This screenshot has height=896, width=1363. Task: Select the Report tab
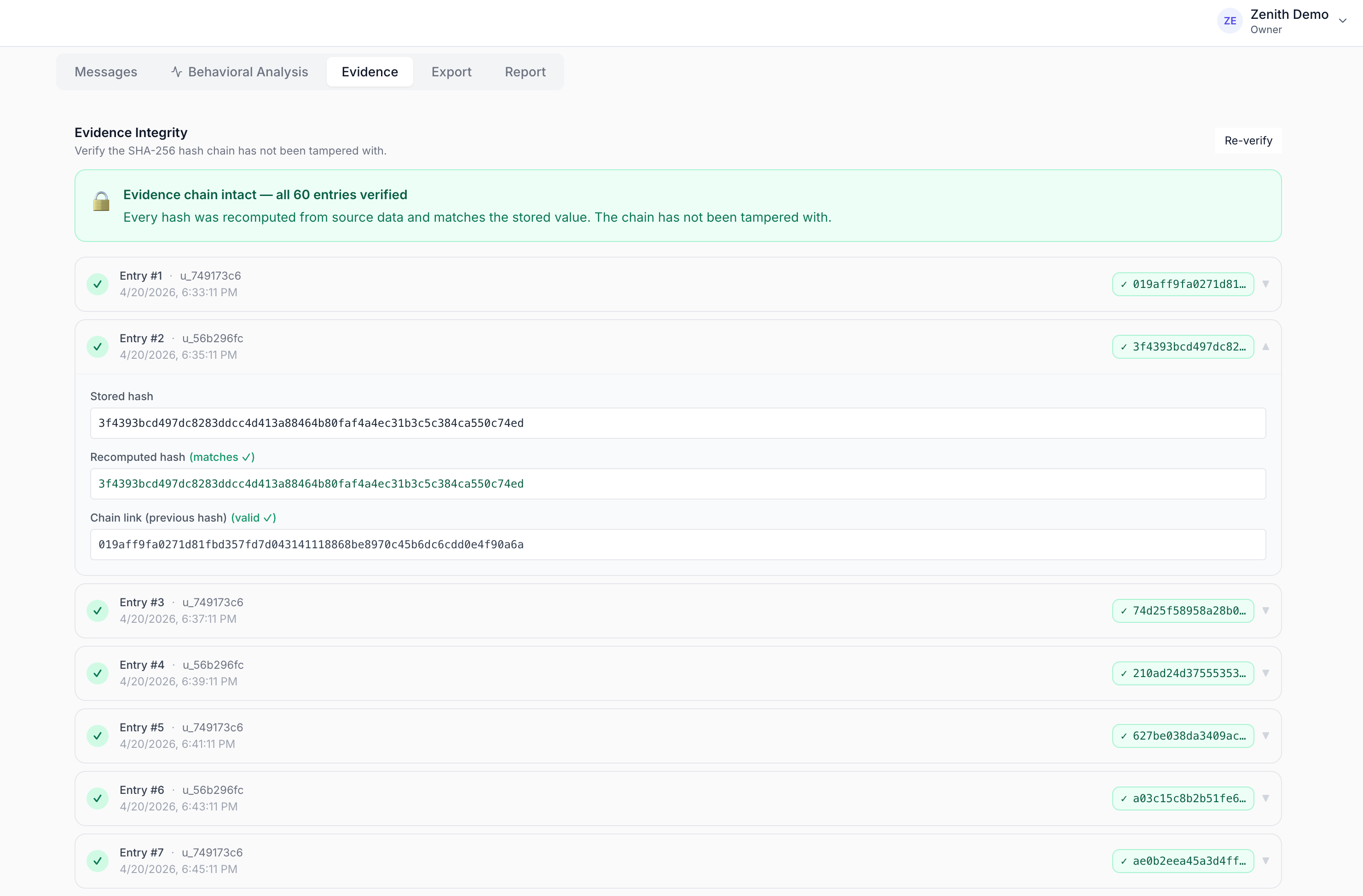pos(525,72)
